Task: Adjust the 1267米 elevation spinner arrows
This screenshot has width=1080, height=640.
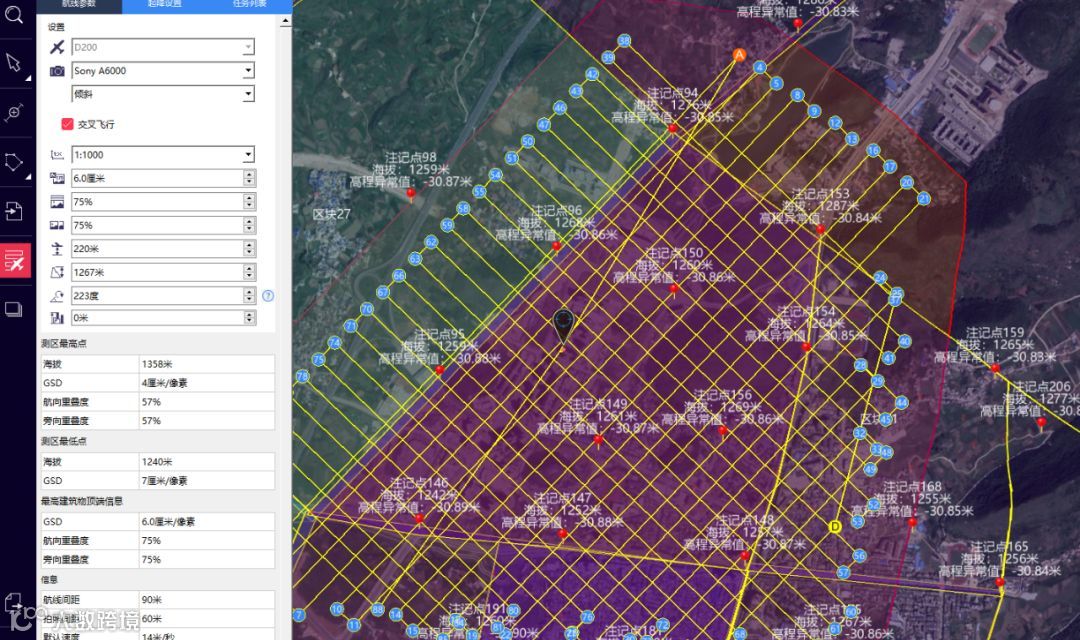Action: point(249,272)
